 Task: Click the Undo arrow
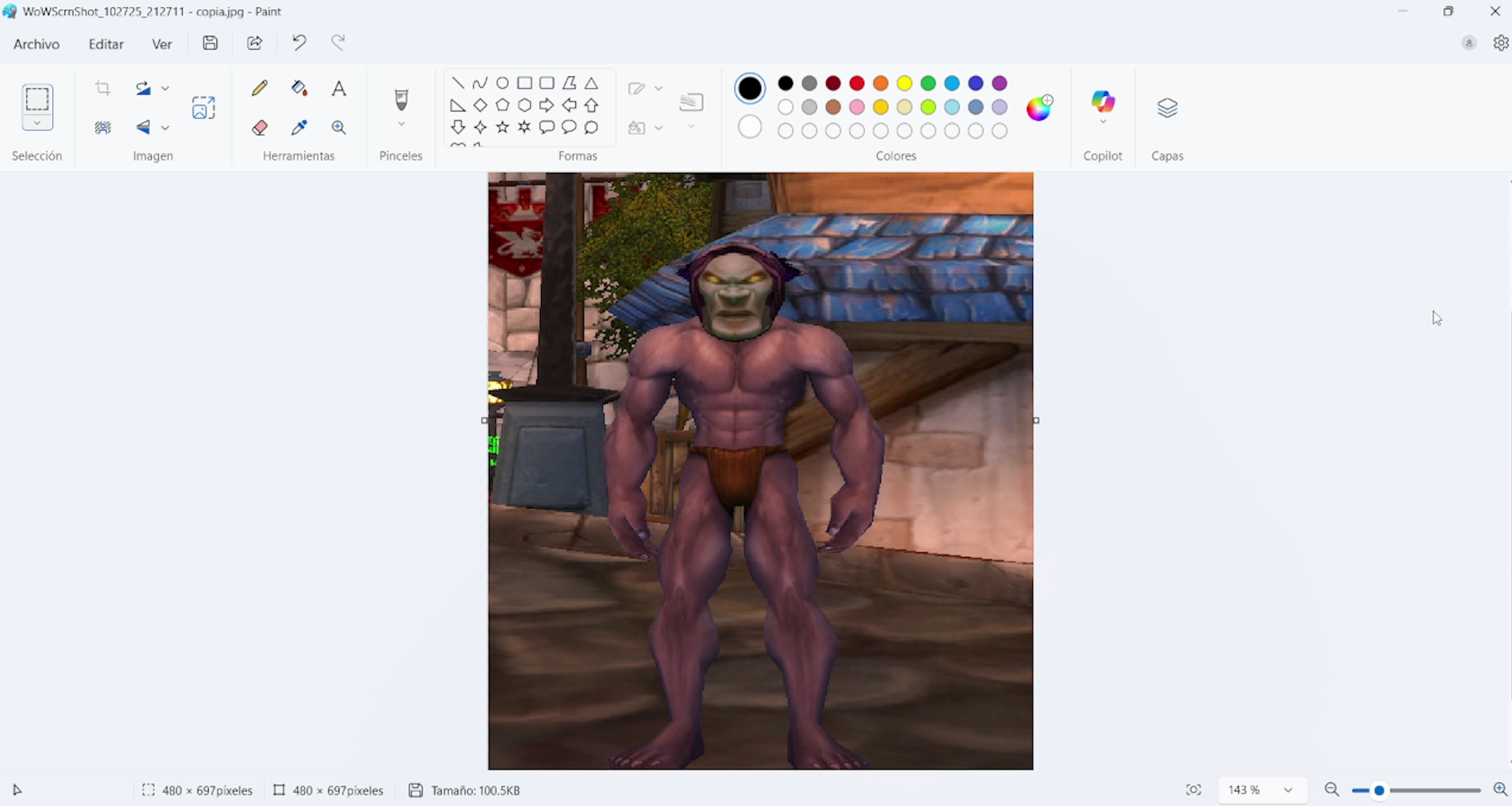tap(299, 43)
